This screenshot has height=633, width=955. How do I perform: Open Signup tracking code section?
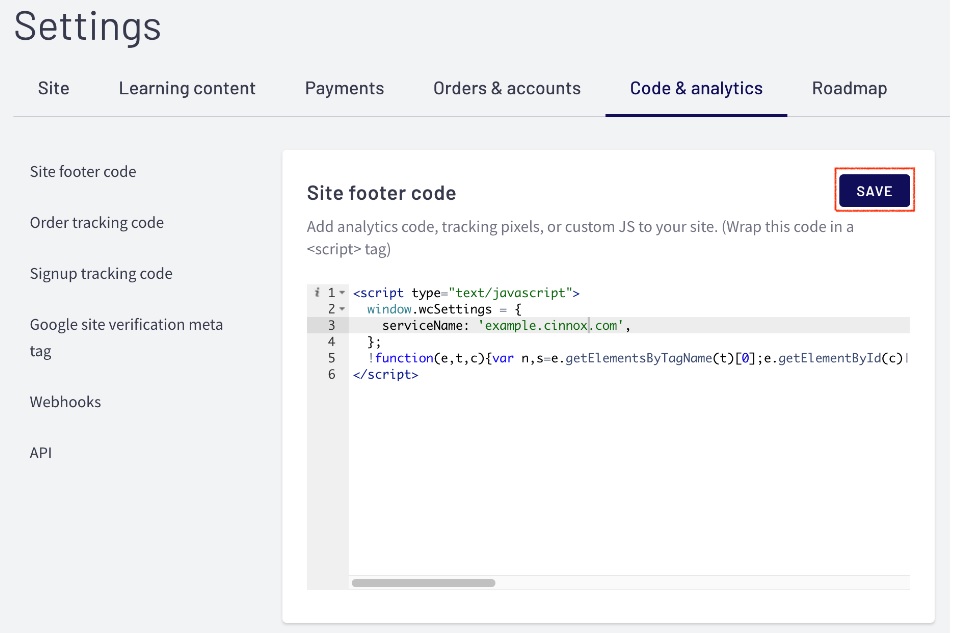coord(101,274)
